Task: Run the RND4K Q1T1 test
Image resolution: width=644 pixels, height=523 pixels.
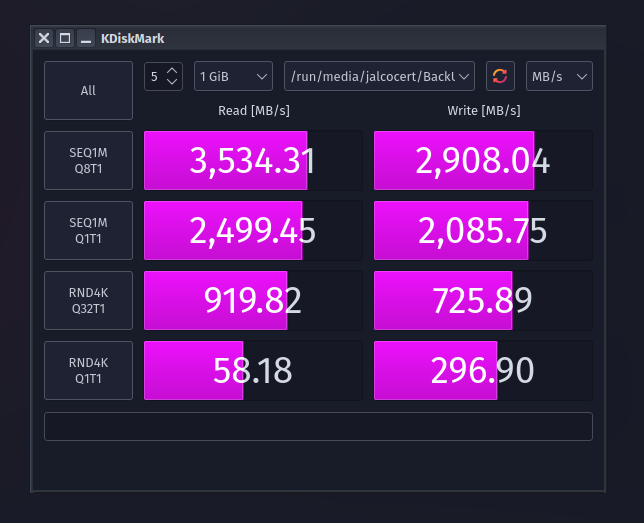Action: tap(88, 370)
